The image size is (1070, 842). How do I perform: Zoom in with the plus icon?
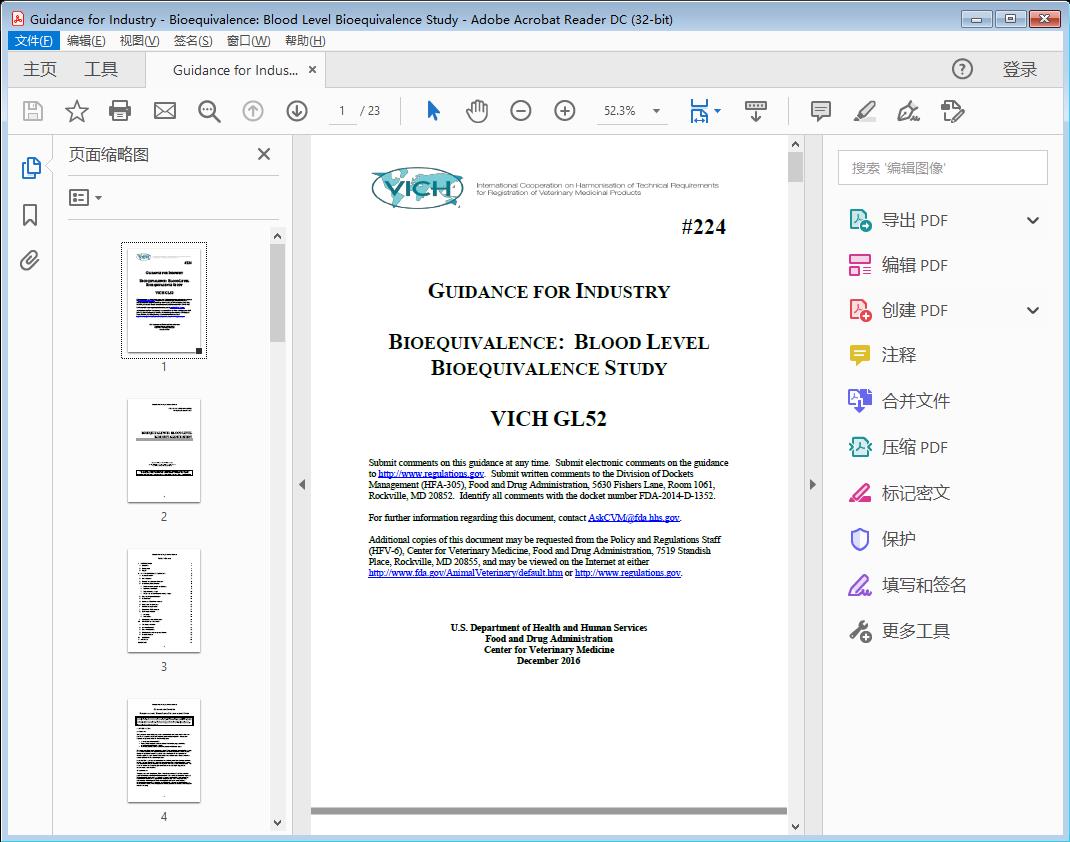pyautogui.click(x=564, y=111)
